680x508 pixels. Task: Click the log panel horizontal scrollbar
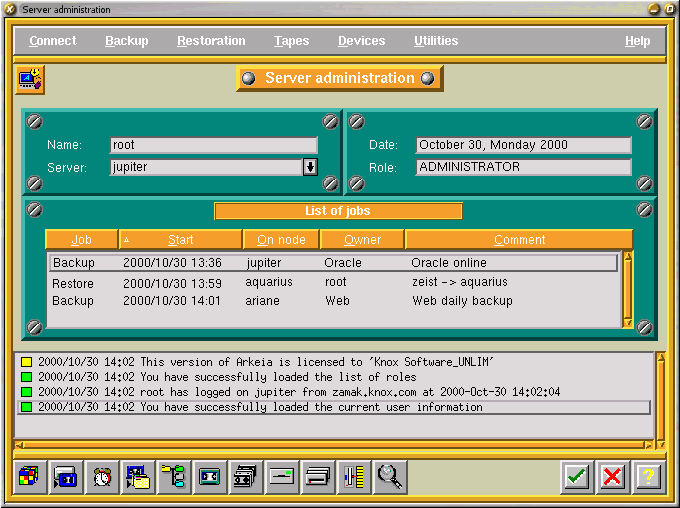tap(334, 445)
